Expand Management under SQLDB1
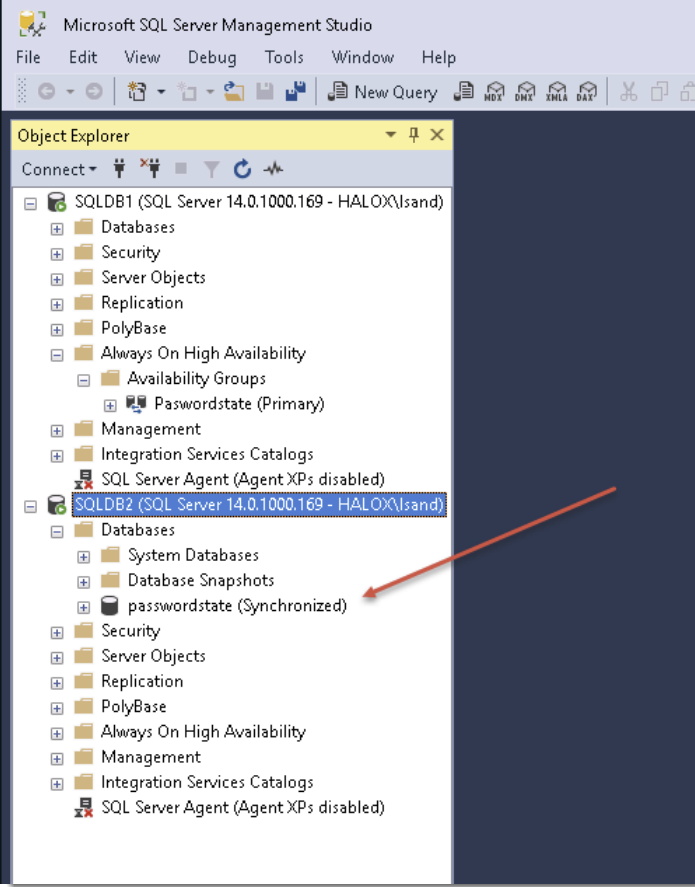Screen dimensions: 695x887 tap(57, 430)
